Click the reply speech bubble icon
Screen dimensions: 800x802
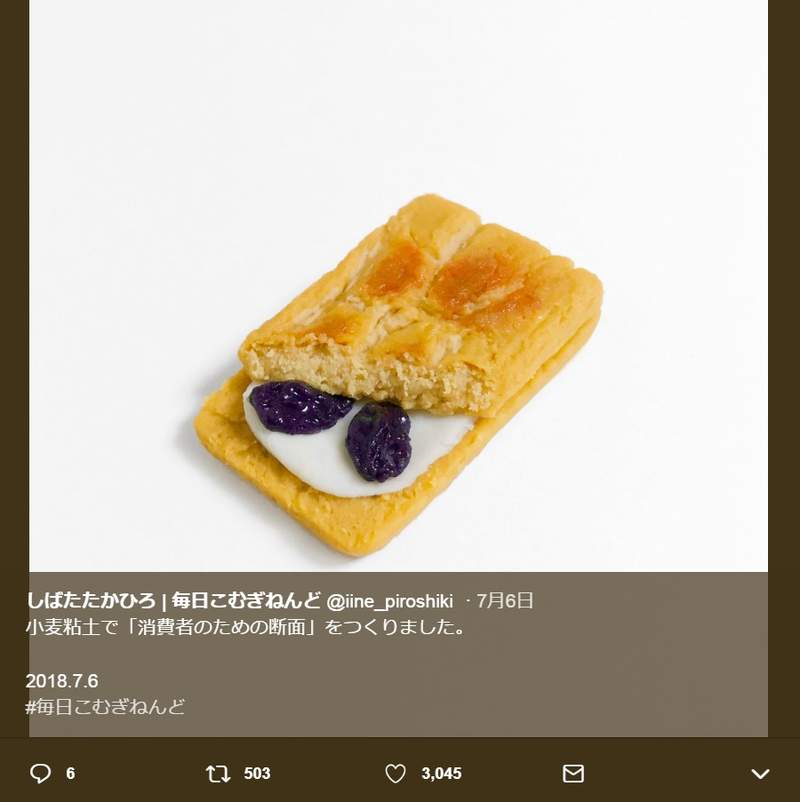click(40, 773)
